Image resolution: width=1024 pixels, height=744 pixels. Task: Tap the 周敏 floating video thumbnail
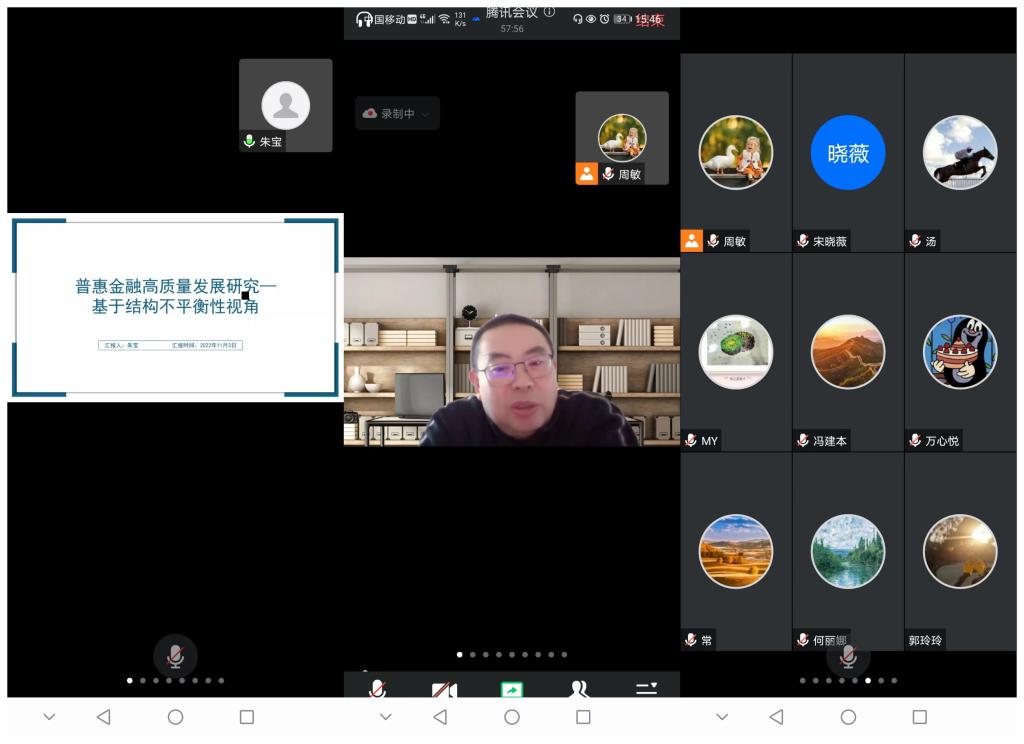pyautogui.click(x=622, y=138)
